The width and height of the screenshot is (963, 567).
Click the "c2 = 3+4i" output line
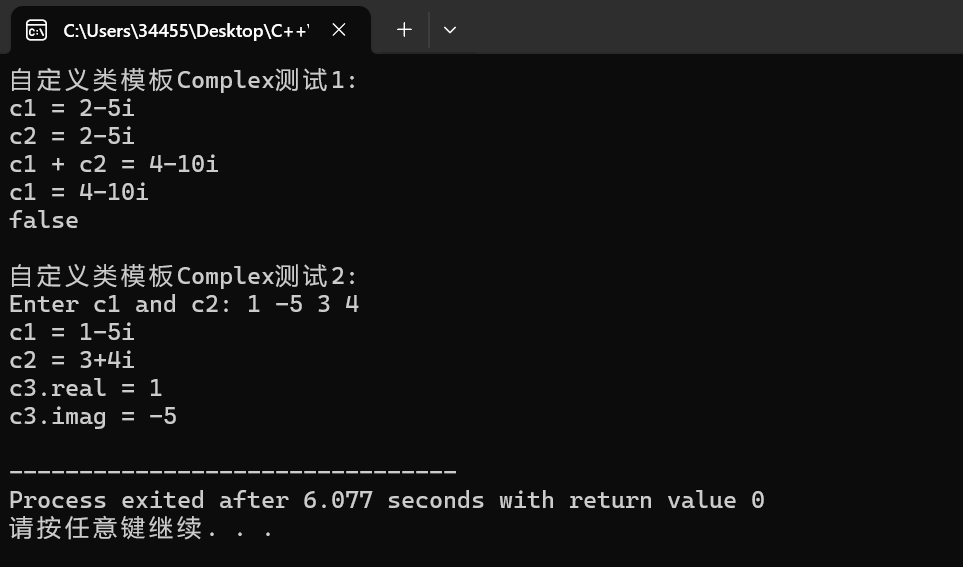pos(72,360)
